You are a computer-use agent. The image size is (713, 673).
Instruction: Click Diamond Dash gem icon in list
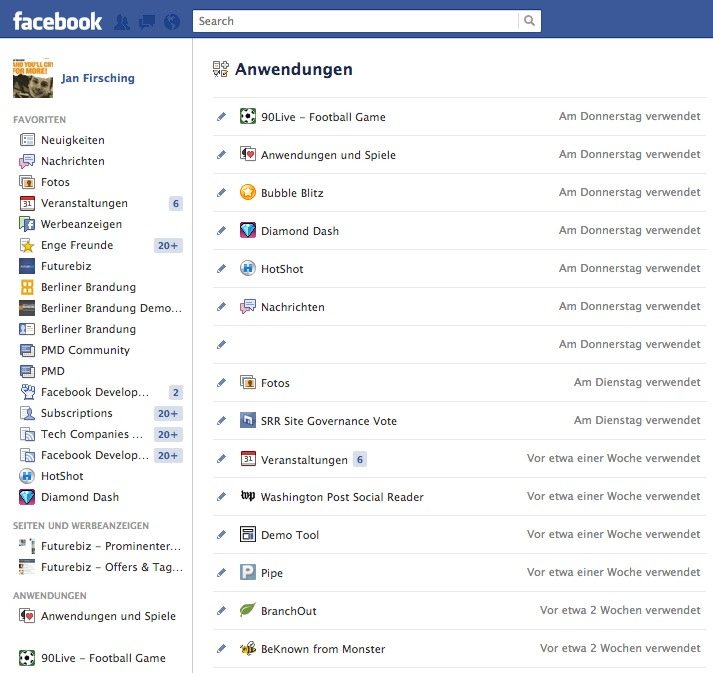point(248,231)
